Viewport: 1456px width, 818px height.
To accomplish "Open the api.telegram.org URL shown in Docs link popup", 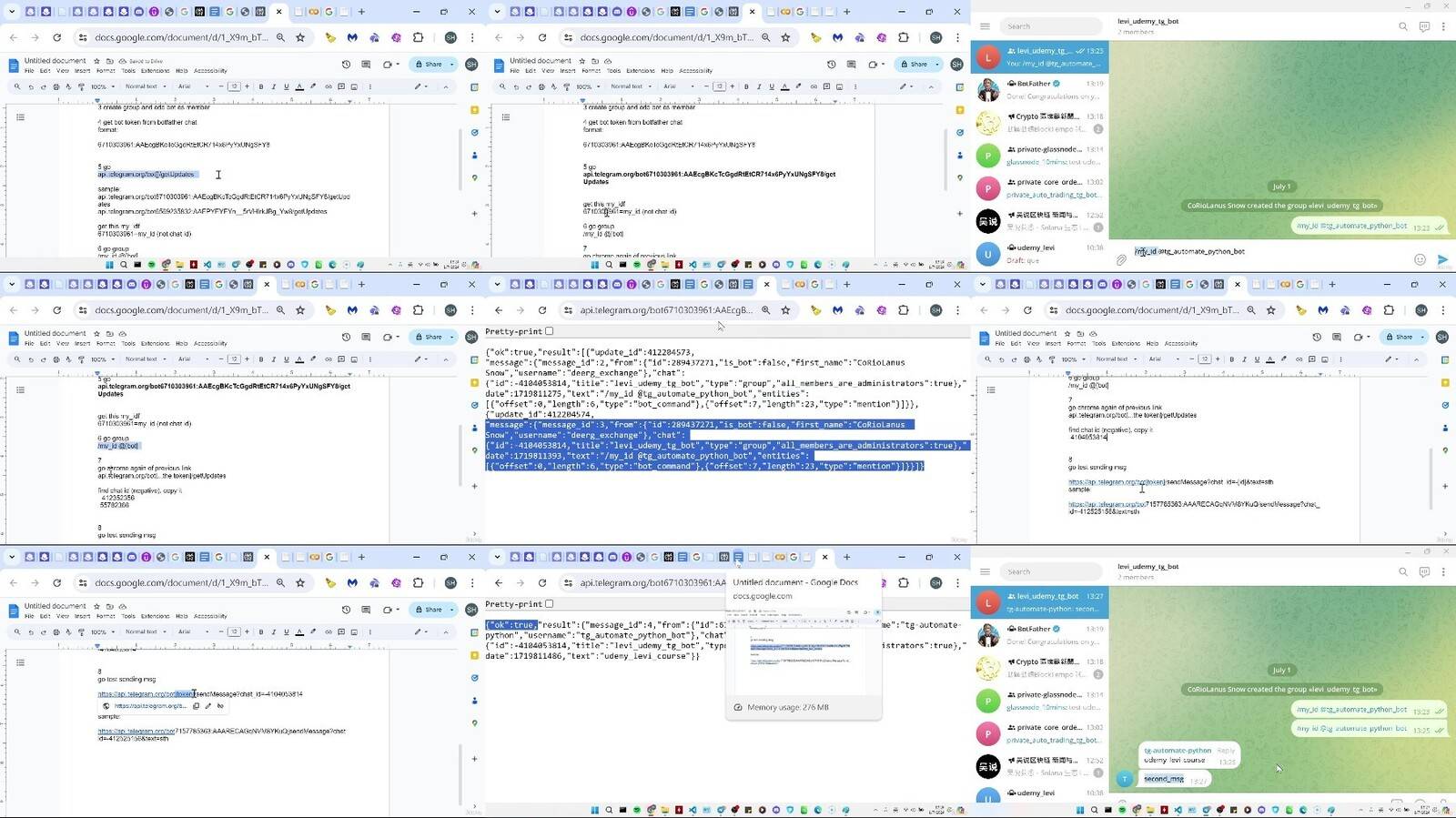I will [150, 706].
